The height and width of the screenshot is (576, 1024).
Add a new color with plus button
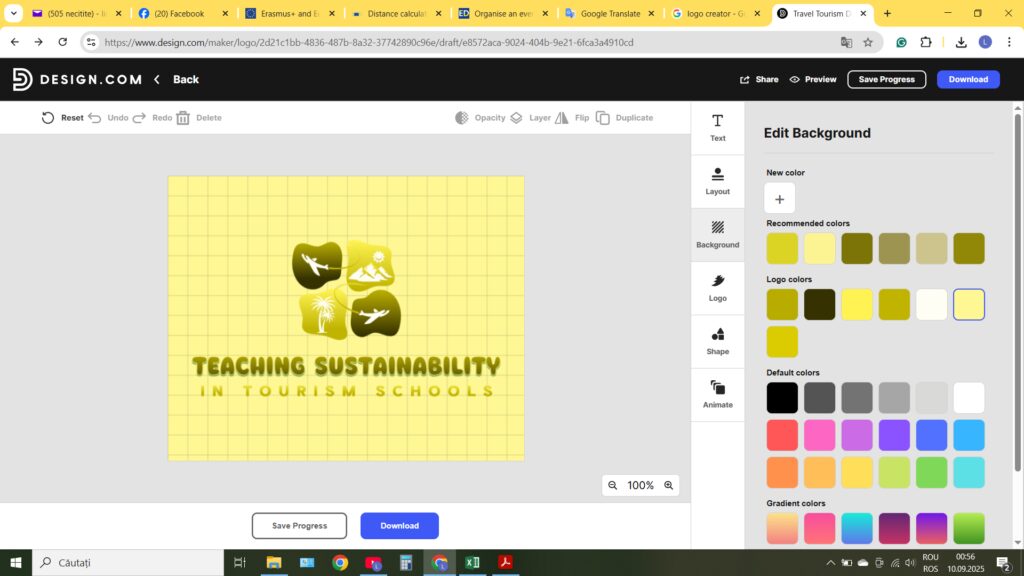click(x=780, y=198)
